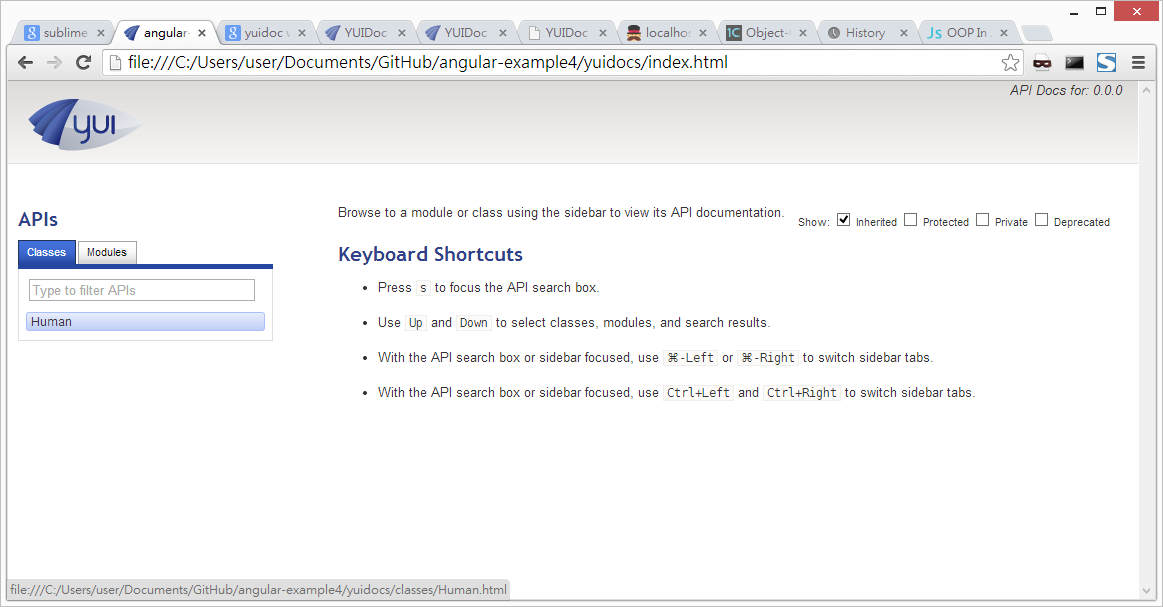Image resolution: width=1163 pixels, height=607 pixels.
Task: Click the browser back arrow
Action: [x=25, y=62]
